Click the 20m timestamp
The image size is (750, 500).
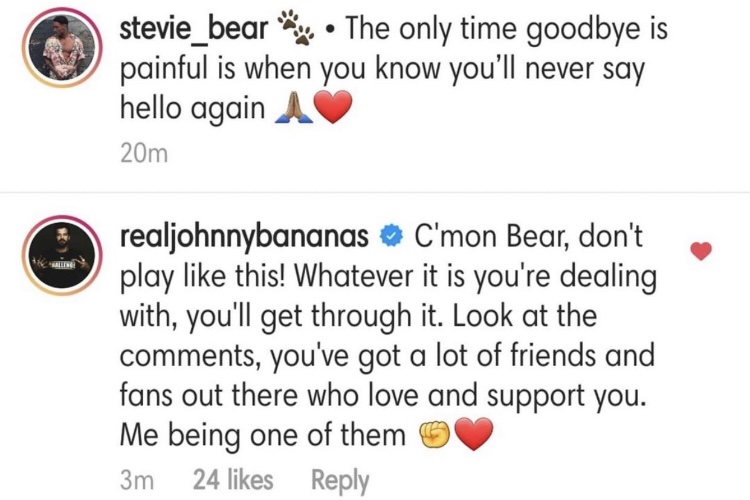tap(143, 154)
